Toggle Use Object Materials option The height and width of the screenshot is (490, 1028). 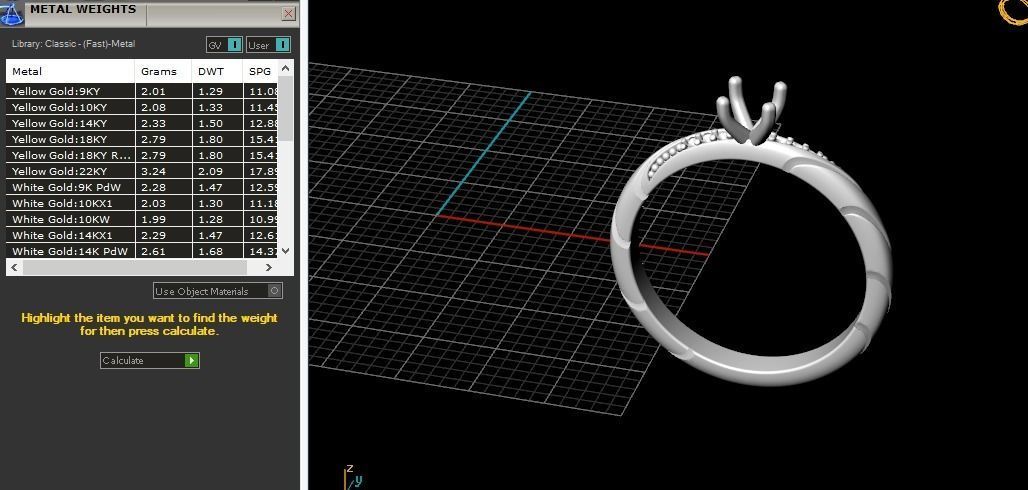(x=218, y=291)
